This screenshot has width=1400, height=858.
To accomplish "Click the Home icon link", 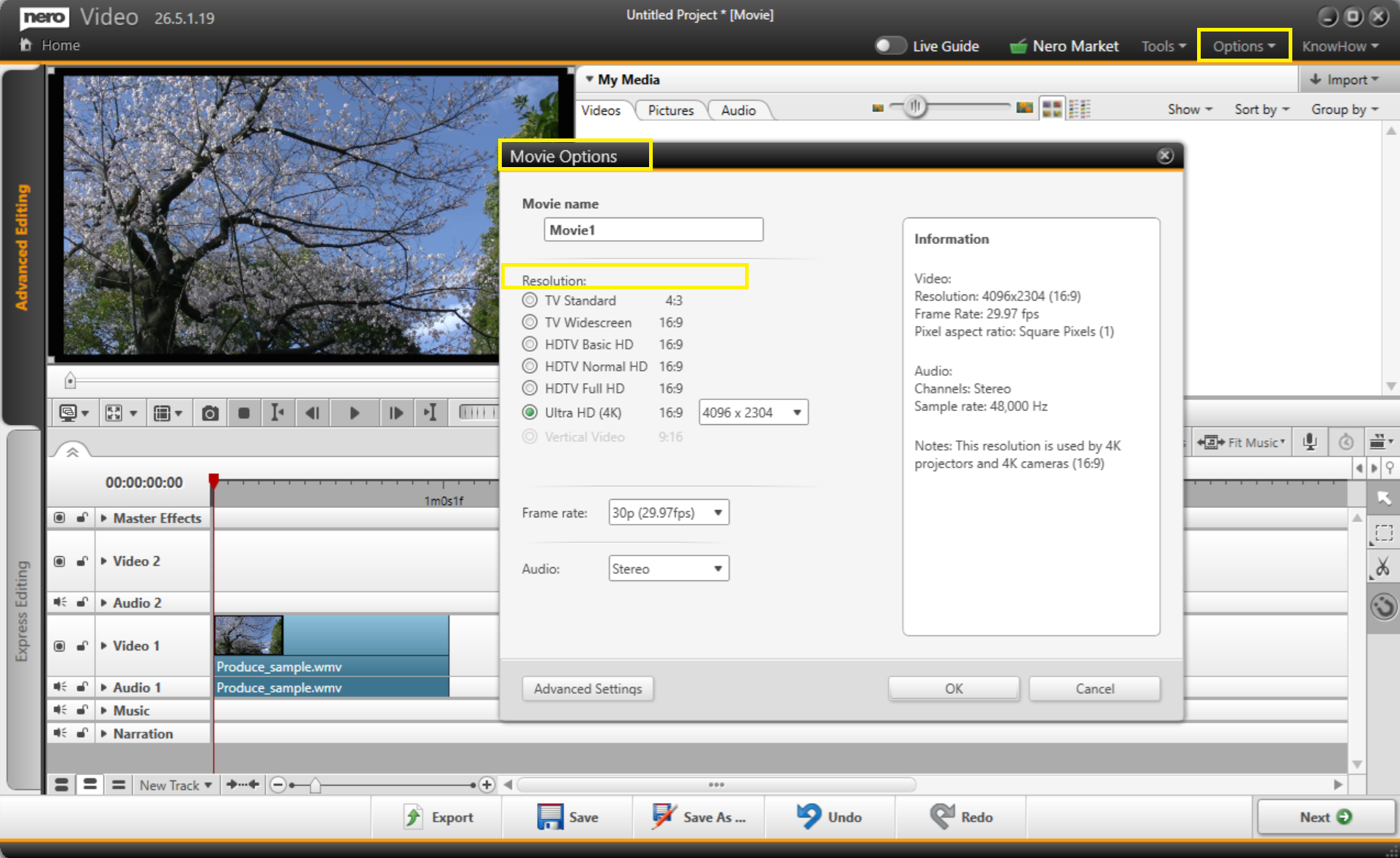I will 26,45.
